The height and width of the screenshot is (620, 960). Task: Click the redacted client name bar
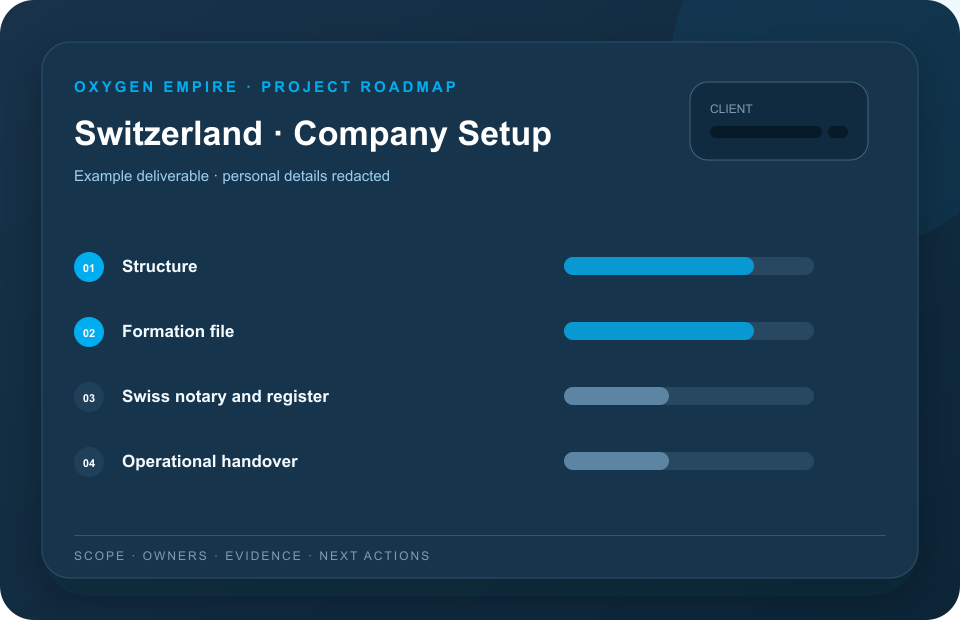[x=766, y=132]
